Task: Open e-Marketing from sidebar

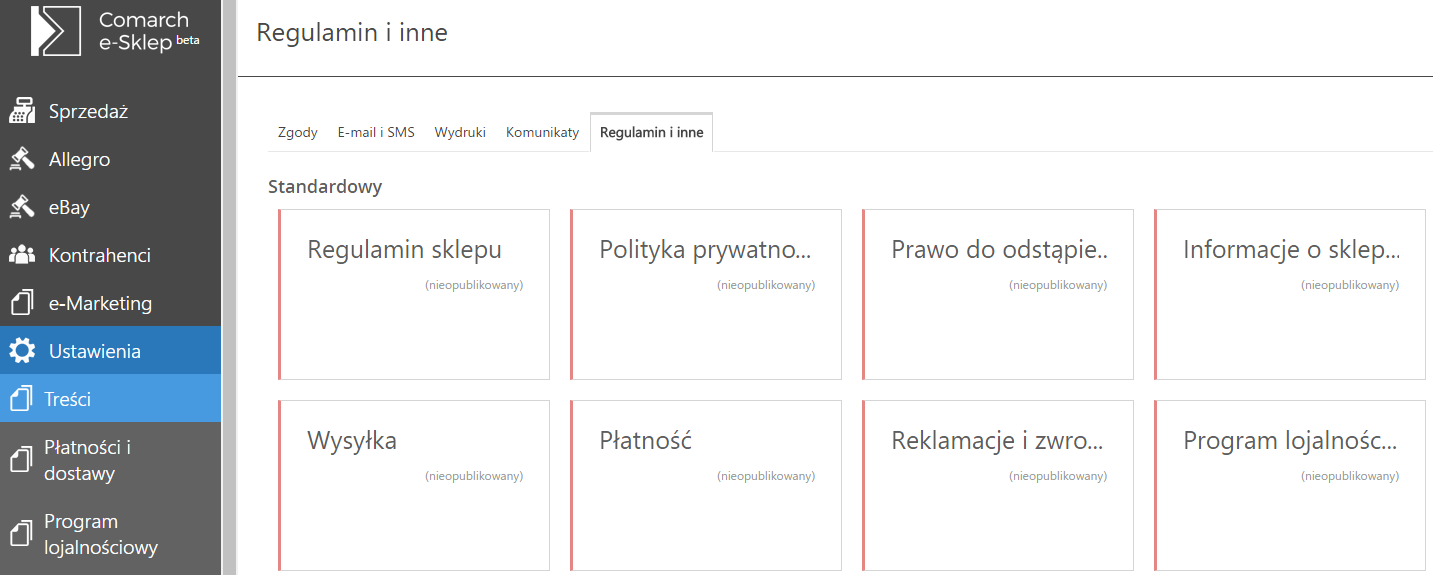Action: tap(110, 303)
